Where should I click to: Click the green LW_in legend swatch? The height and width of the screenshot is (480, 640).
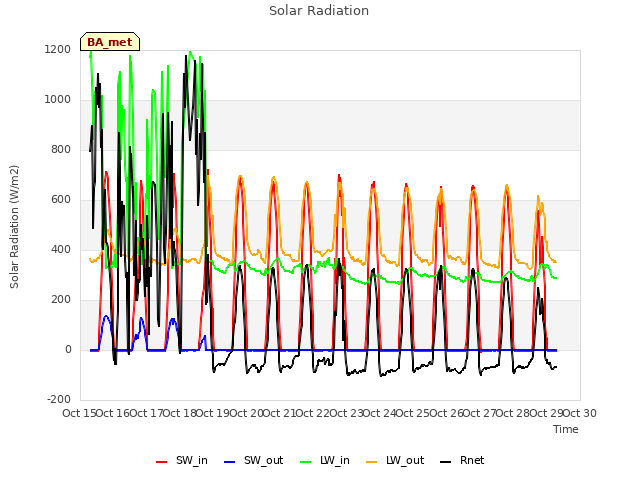coord(306,462)
